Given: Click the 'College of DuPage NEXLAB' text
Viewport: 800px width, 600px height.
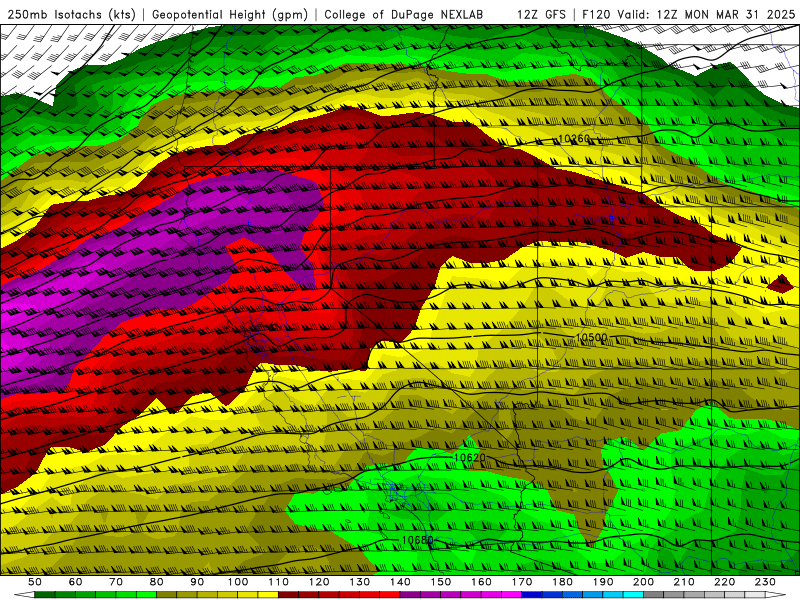Looking at the screenshot, I should [404, 15].
